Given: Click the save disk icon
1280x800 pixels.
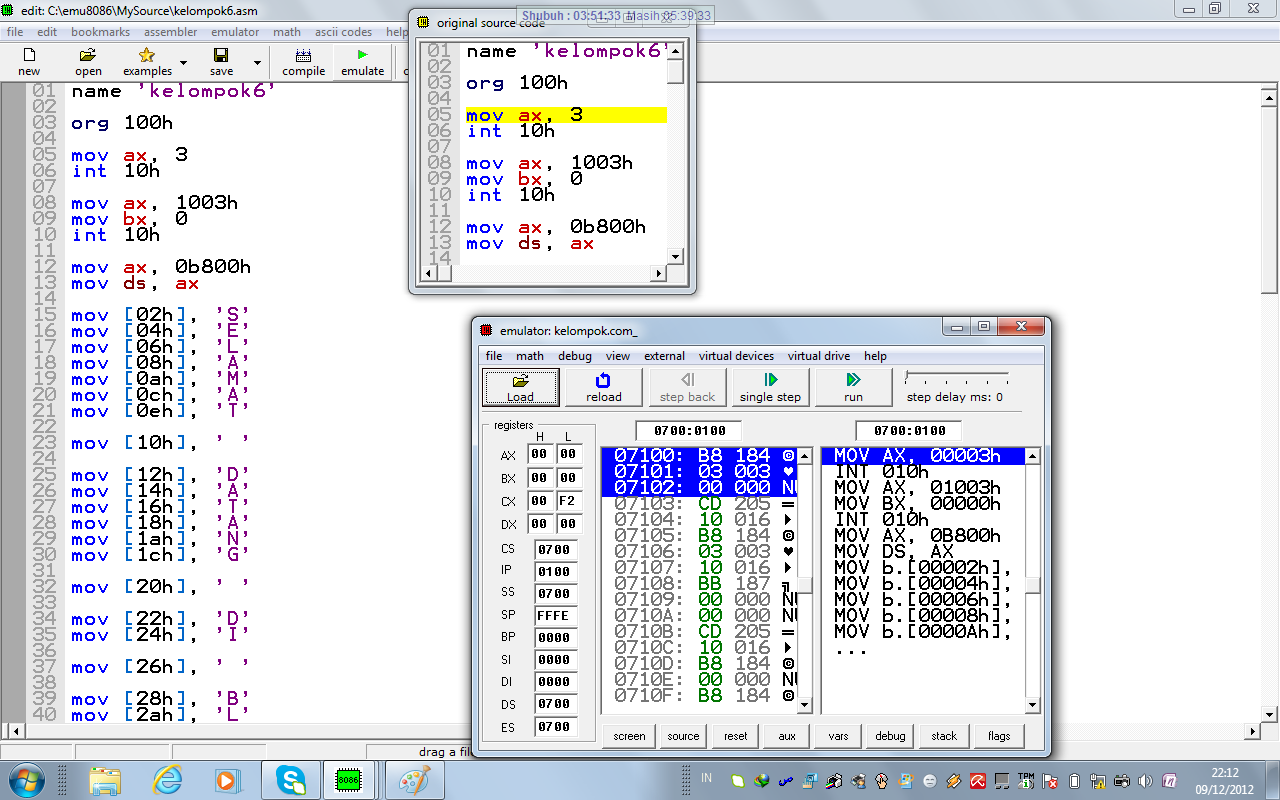Looking at the screenshot, I should coord(221,56).
